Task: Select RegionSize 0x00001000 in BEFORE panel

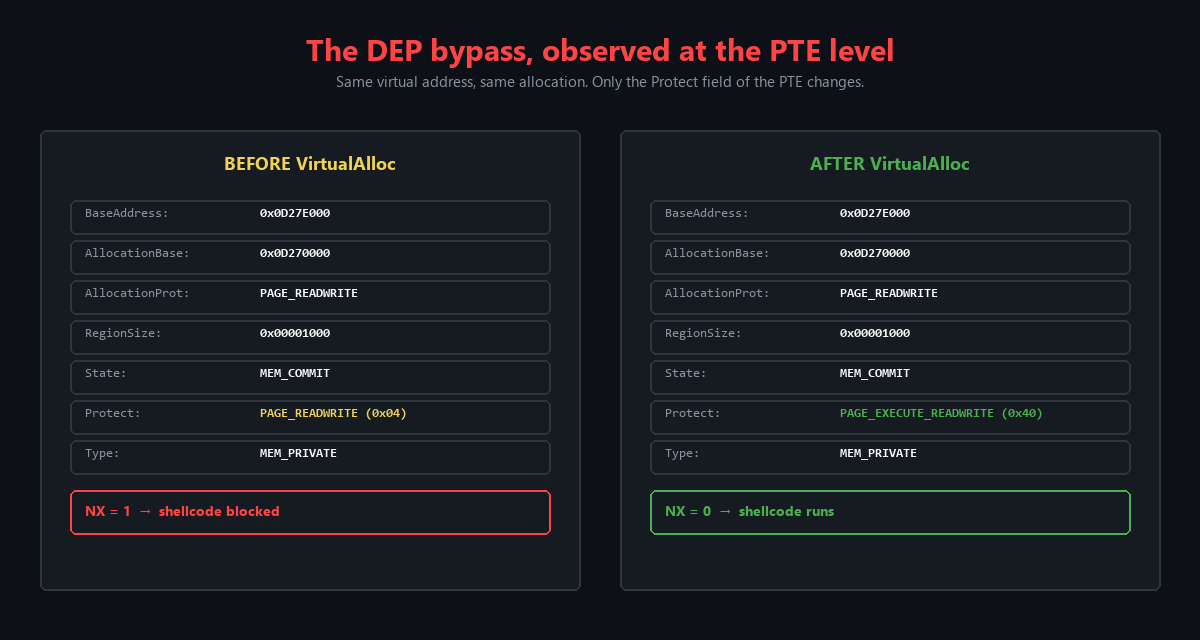Action: click(x=295, y=334)
